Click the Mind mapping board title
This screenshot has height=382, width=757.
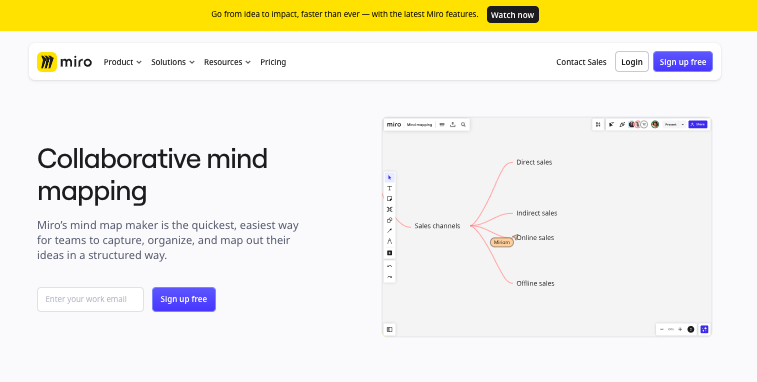[x=419, y=125]
